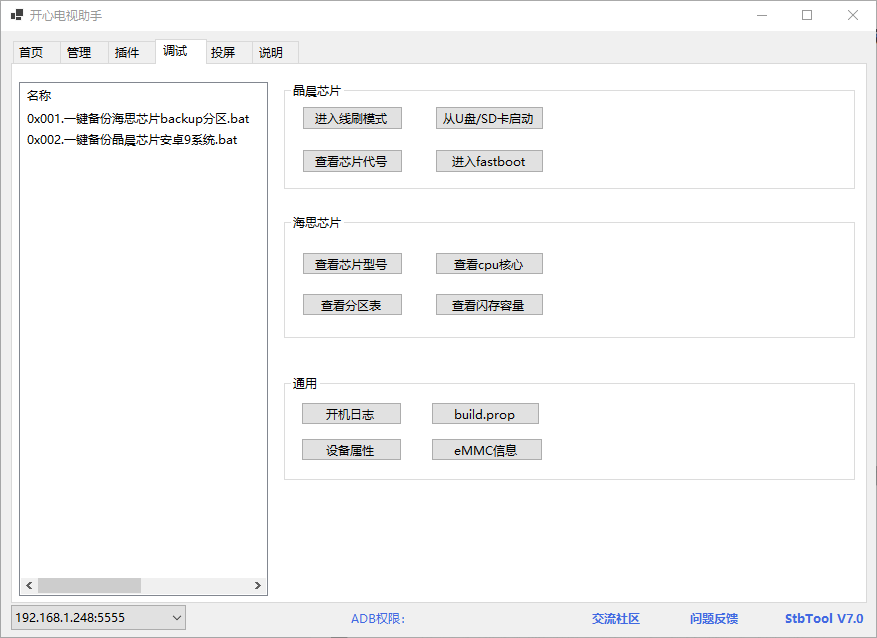Image resolution: width=877 pixels, height=638 pixels.
Task: Select 0x001 海思芯片backup分区 script
Action: pos(138,119)
